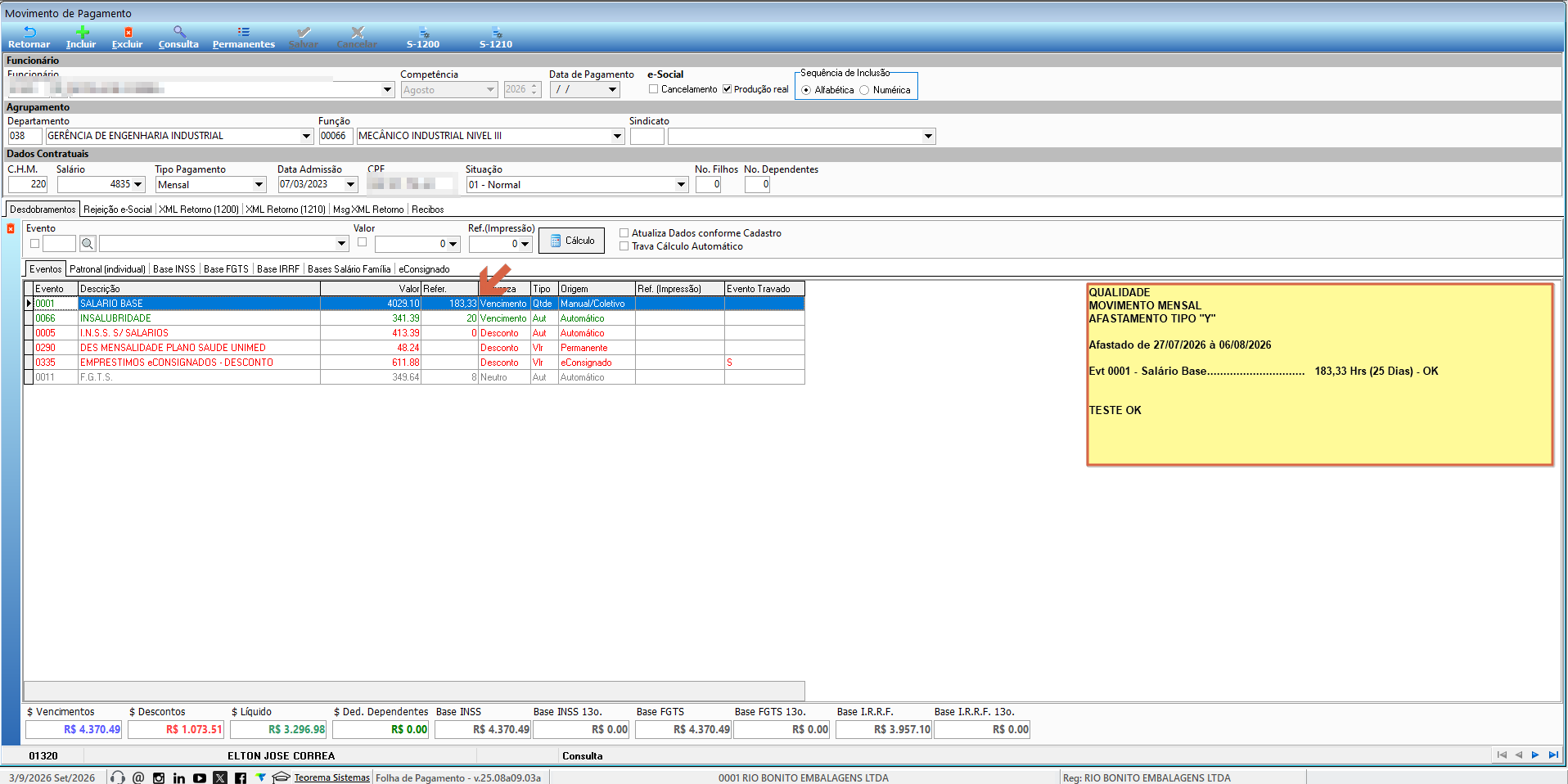The width and height of the screenshot is (1568, 784).
Task: Select the Alfabética radio button
Action: [807, 90]
